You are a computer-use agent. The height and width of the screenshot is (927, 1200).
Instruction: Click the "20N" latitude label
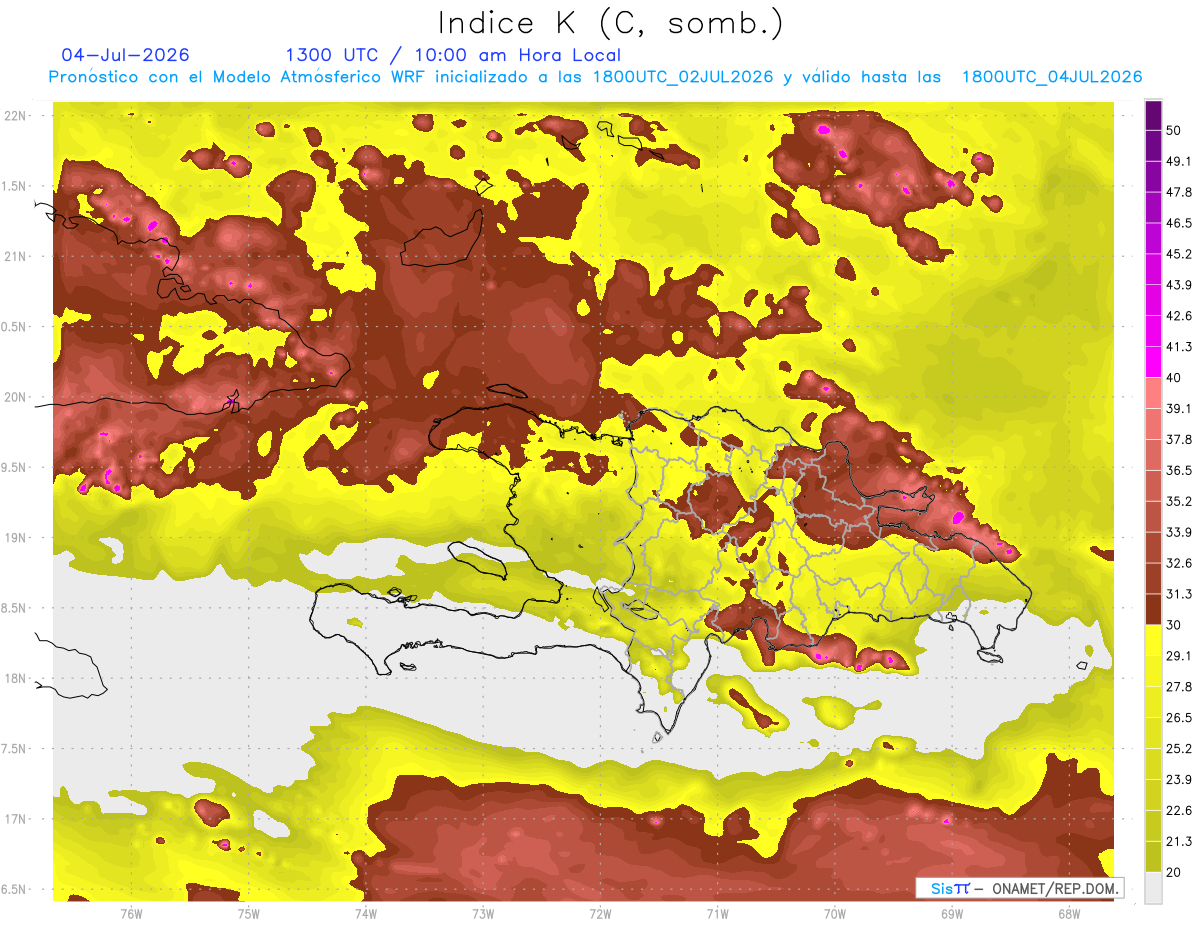pos(17,397)
